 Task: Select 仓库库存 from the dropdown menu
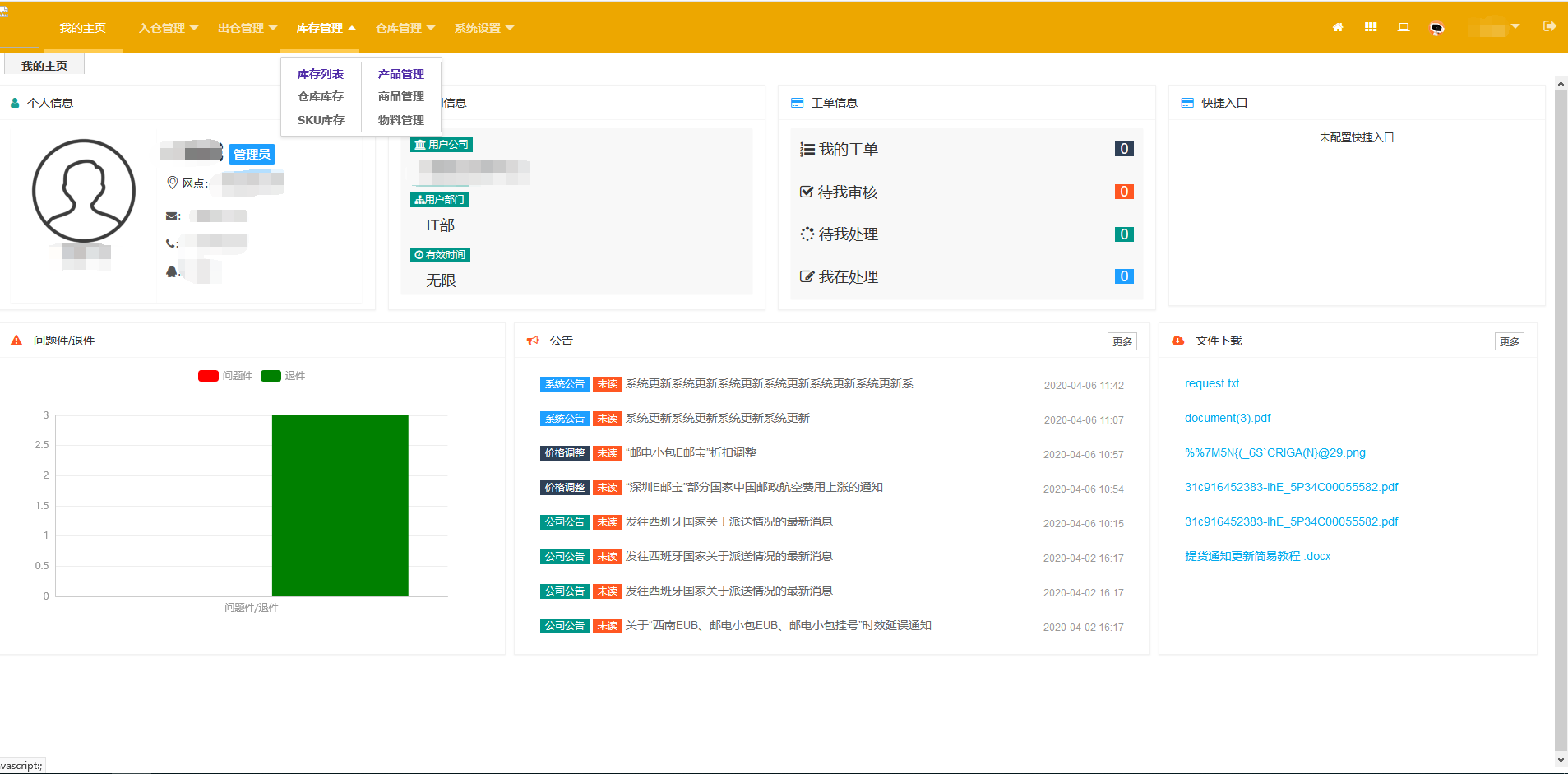[x=321, y=97]
